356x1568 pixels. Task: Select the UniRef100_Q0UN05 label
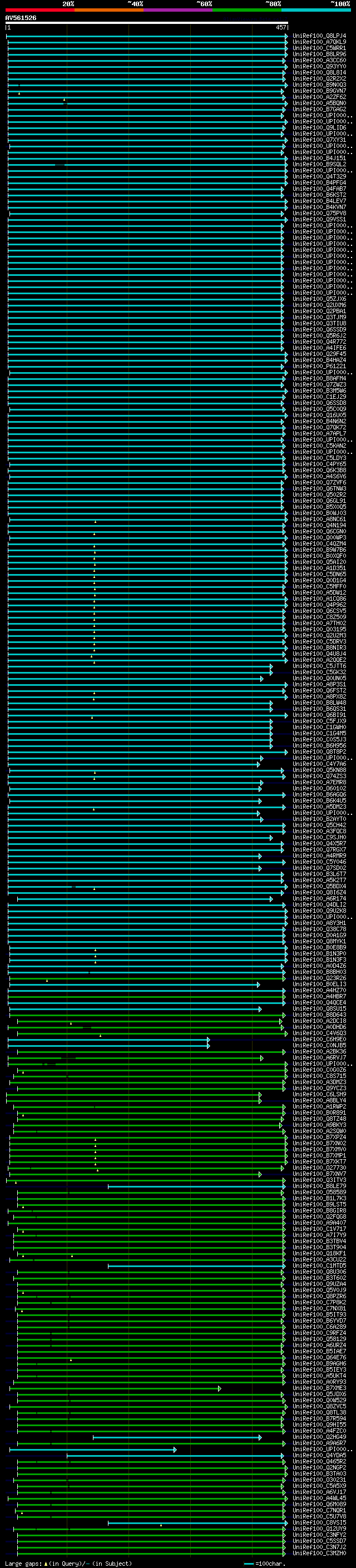319,678
